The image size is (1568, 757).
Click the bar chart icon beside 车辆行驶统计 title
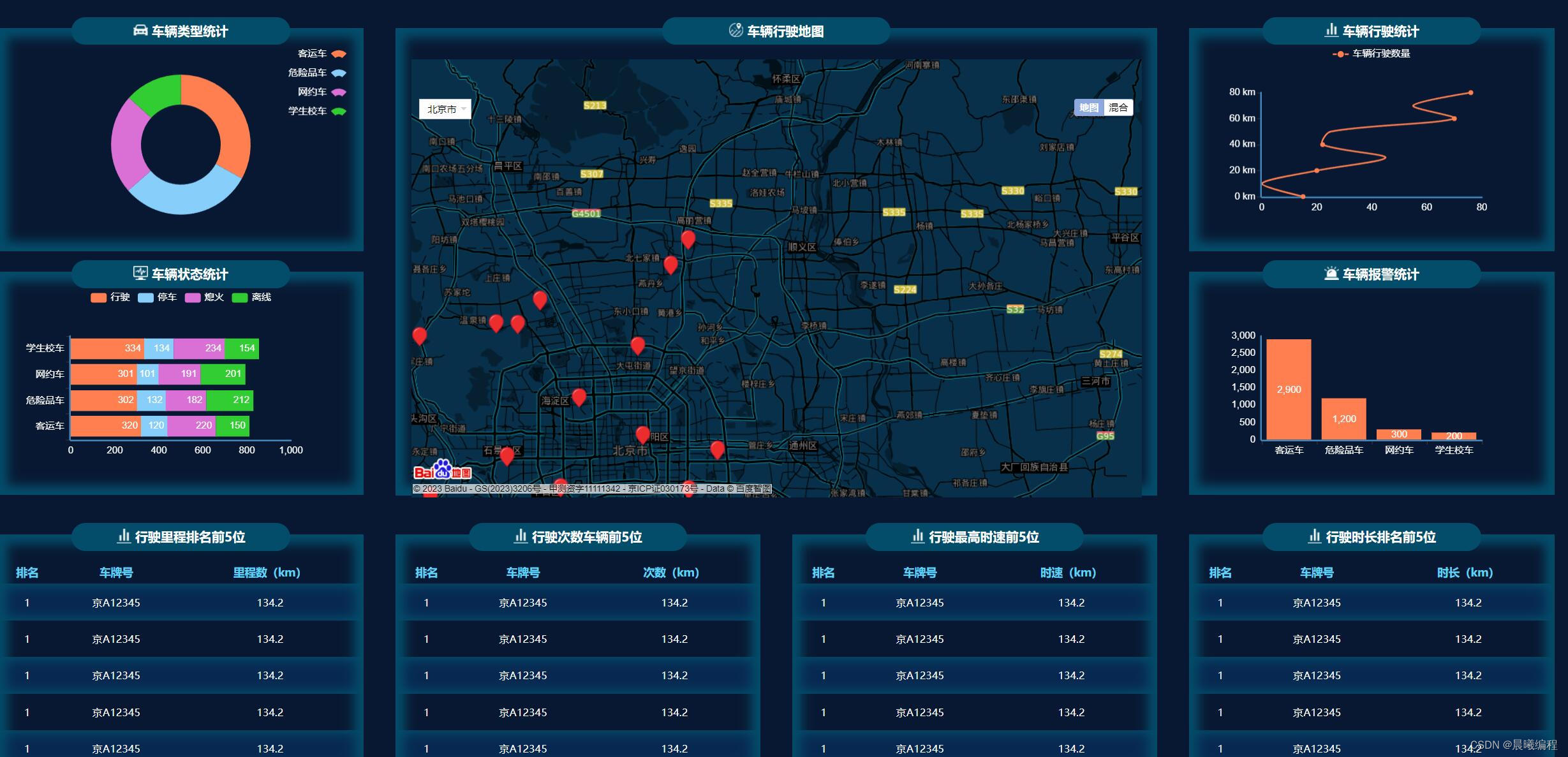point(1331,30)
